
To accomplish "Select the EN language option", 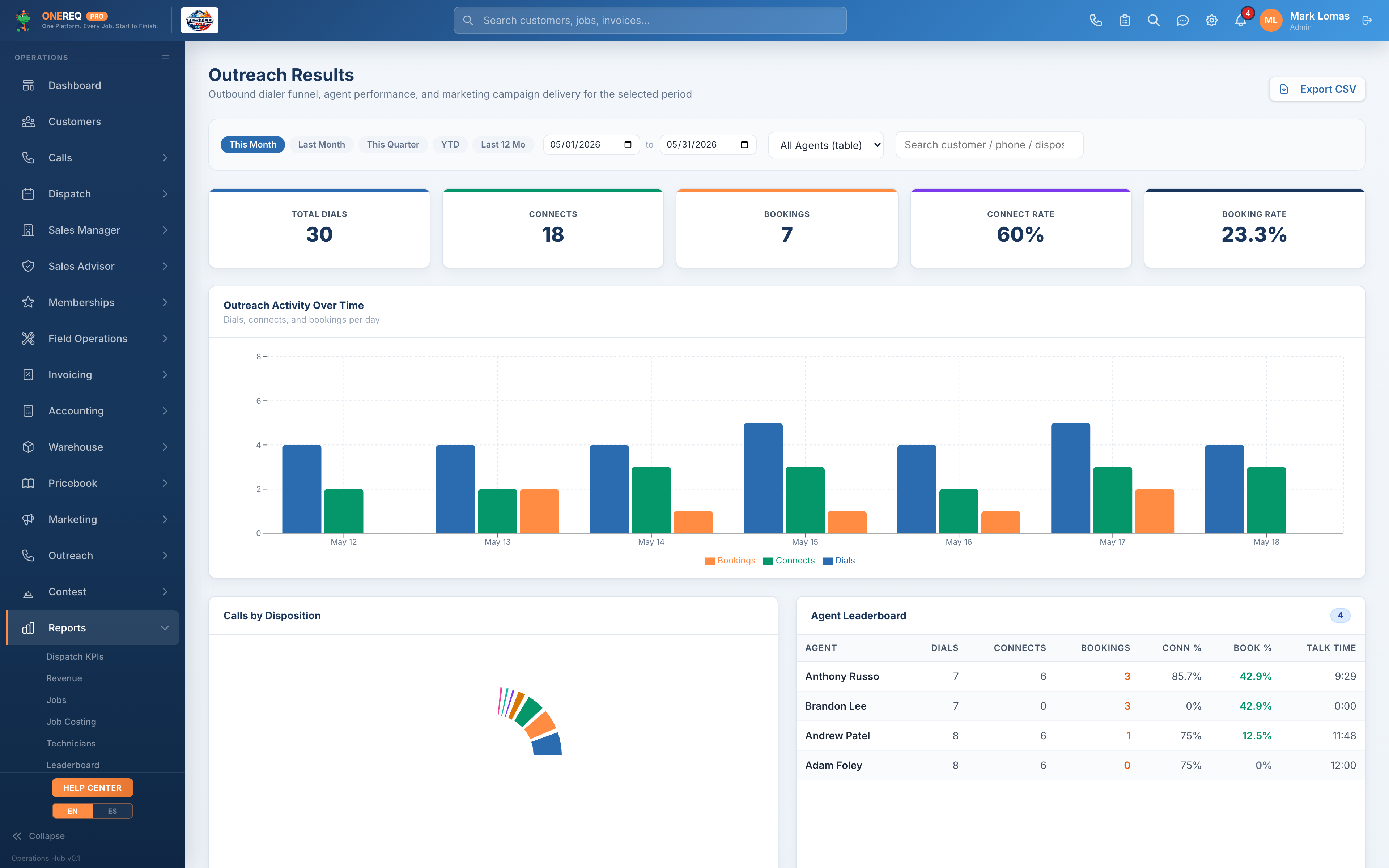I will 72,810.
